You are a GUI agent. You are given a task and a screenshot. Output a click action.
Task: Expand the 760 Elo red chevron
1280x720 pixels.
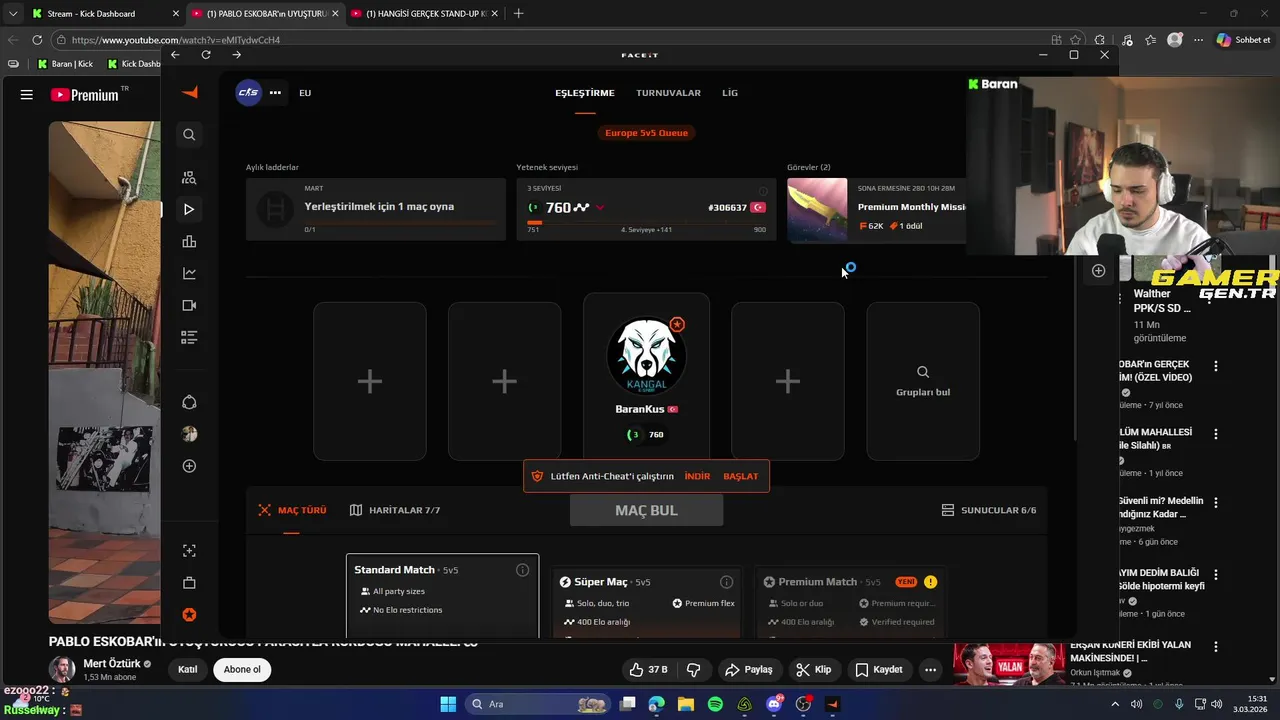[599, 208]
